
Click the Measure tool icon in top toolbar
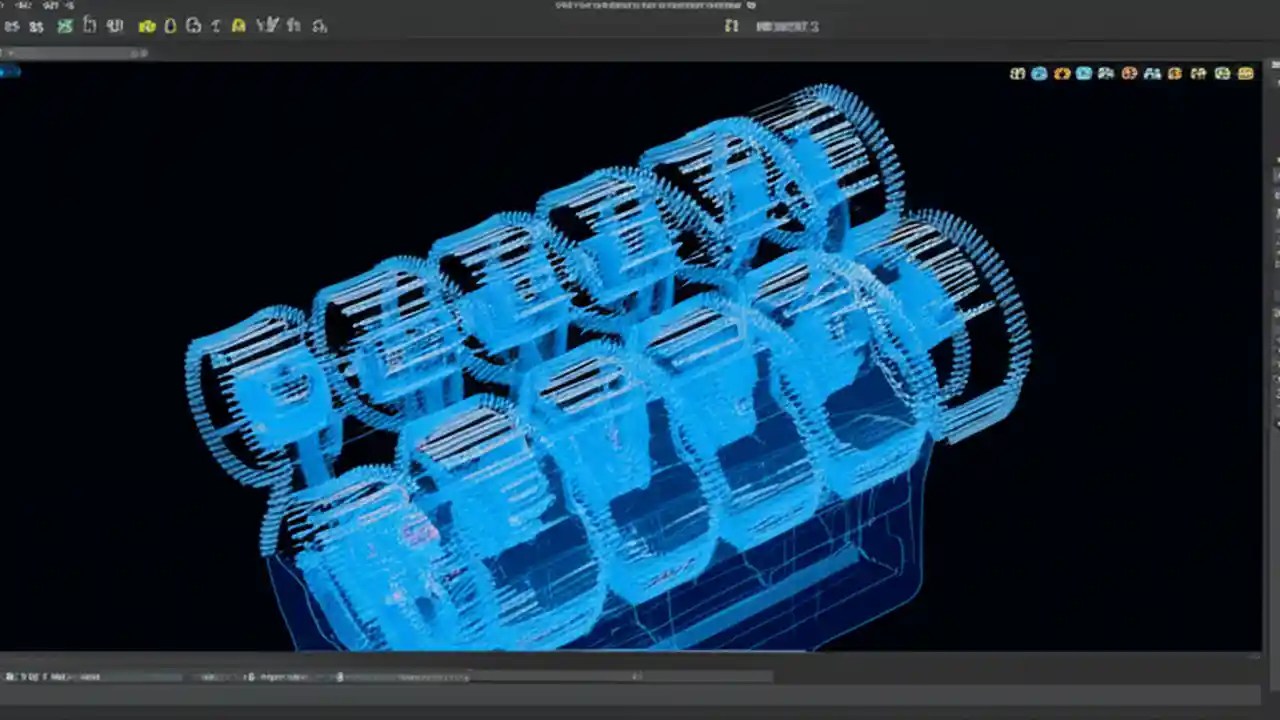coord(215,26)
